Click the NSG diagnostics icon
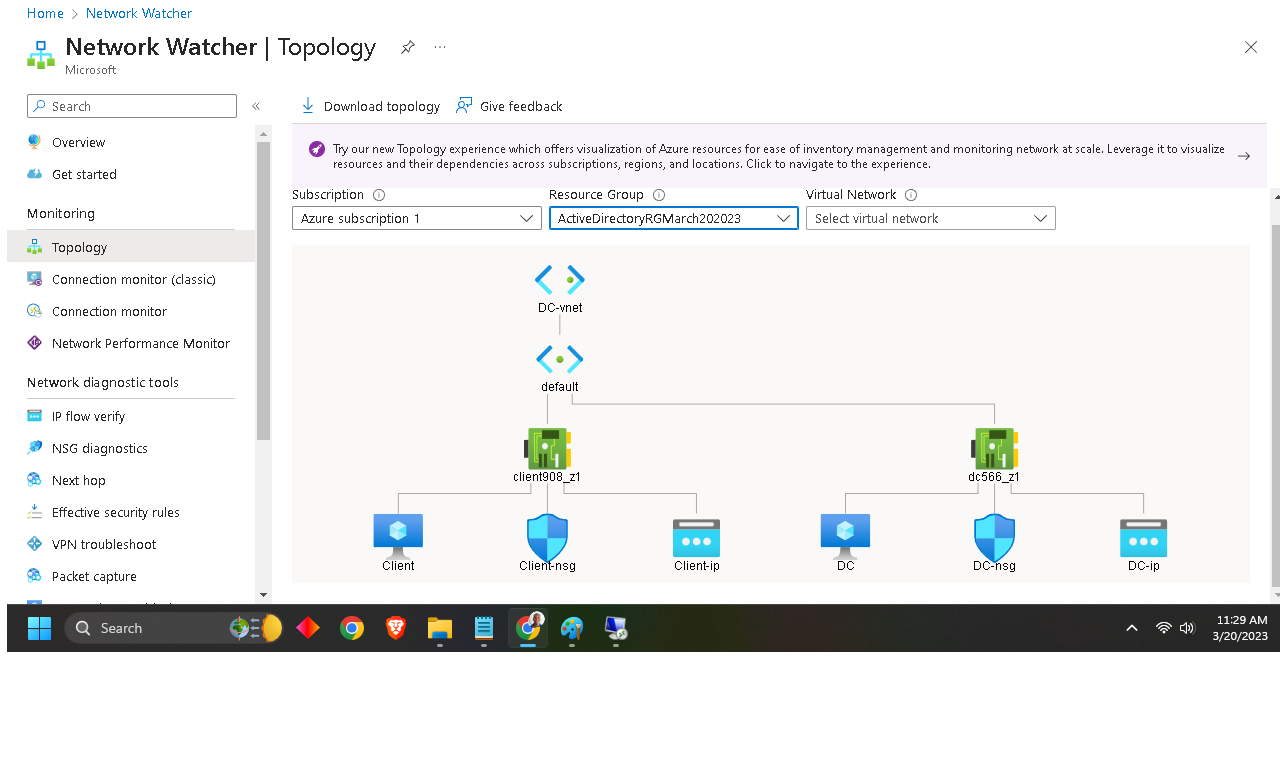 tap(35, 448)
